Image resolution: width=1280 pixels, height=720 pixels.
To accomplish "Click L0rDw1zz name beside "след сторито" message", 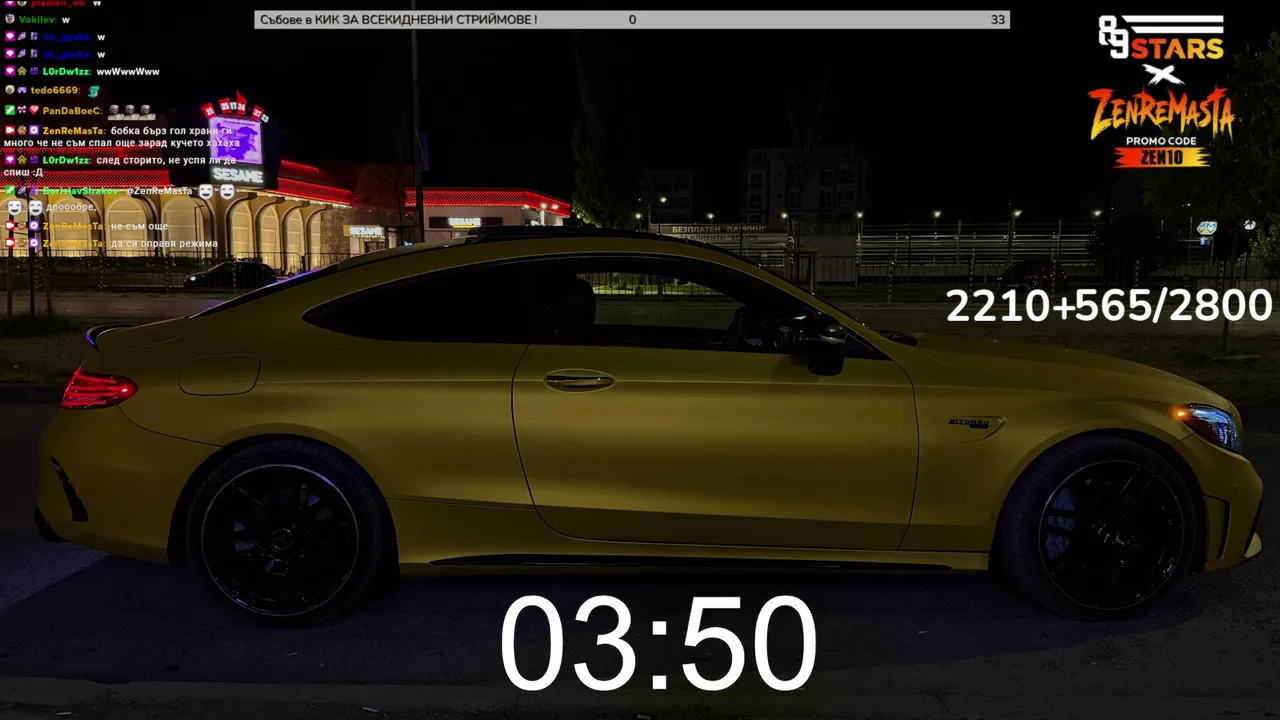I will tap(66, 160).
